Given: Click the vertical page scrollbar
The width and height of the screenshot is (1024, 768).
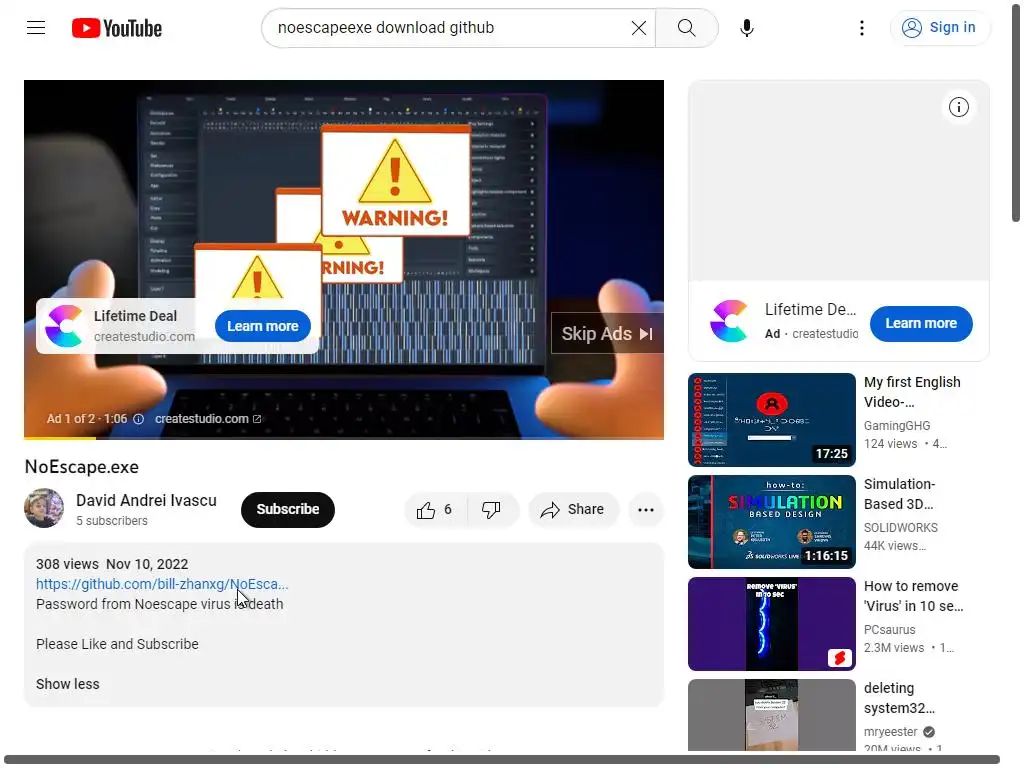Looking at the screenshot, I should click(x=1016, y=111).
